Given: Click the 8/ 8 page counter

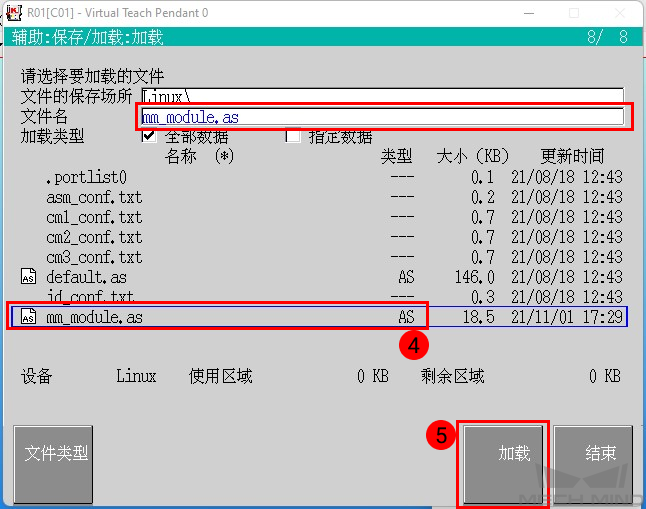Looking at the screenshot, I should (x=607, y=37).
